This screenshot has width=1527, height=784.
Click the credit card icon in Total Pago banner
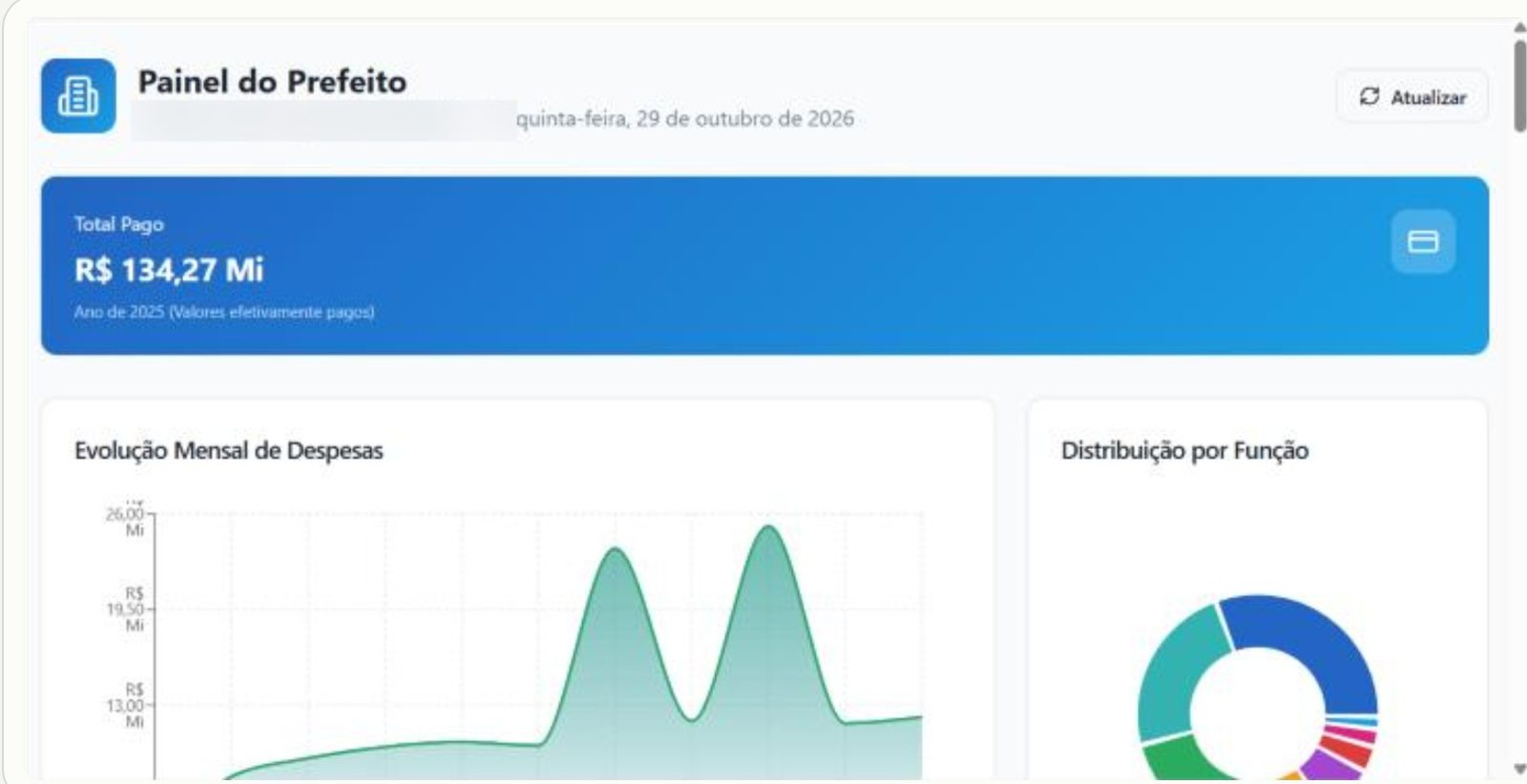tap(1422, 241)
